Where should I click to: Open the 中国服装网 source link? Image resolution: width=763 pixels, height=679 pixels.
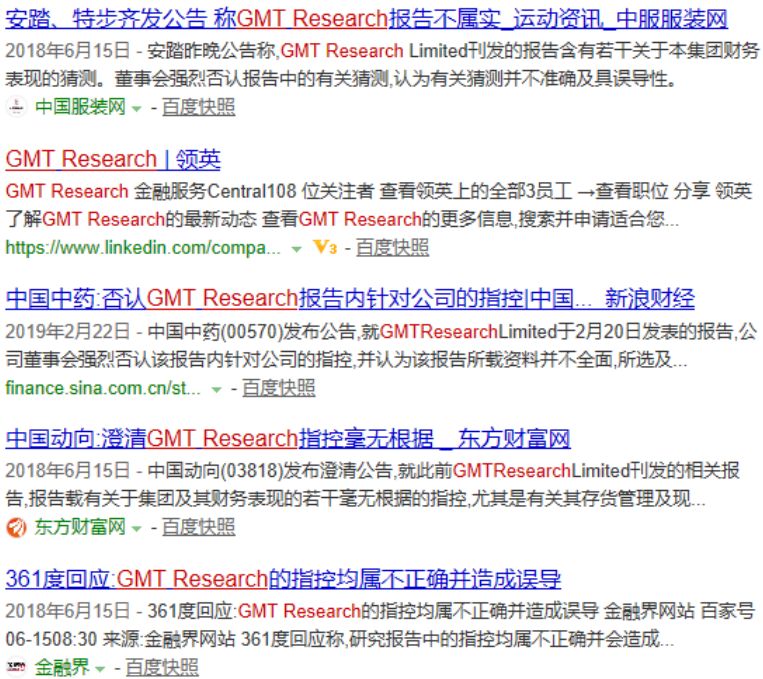tap(80, 107)
